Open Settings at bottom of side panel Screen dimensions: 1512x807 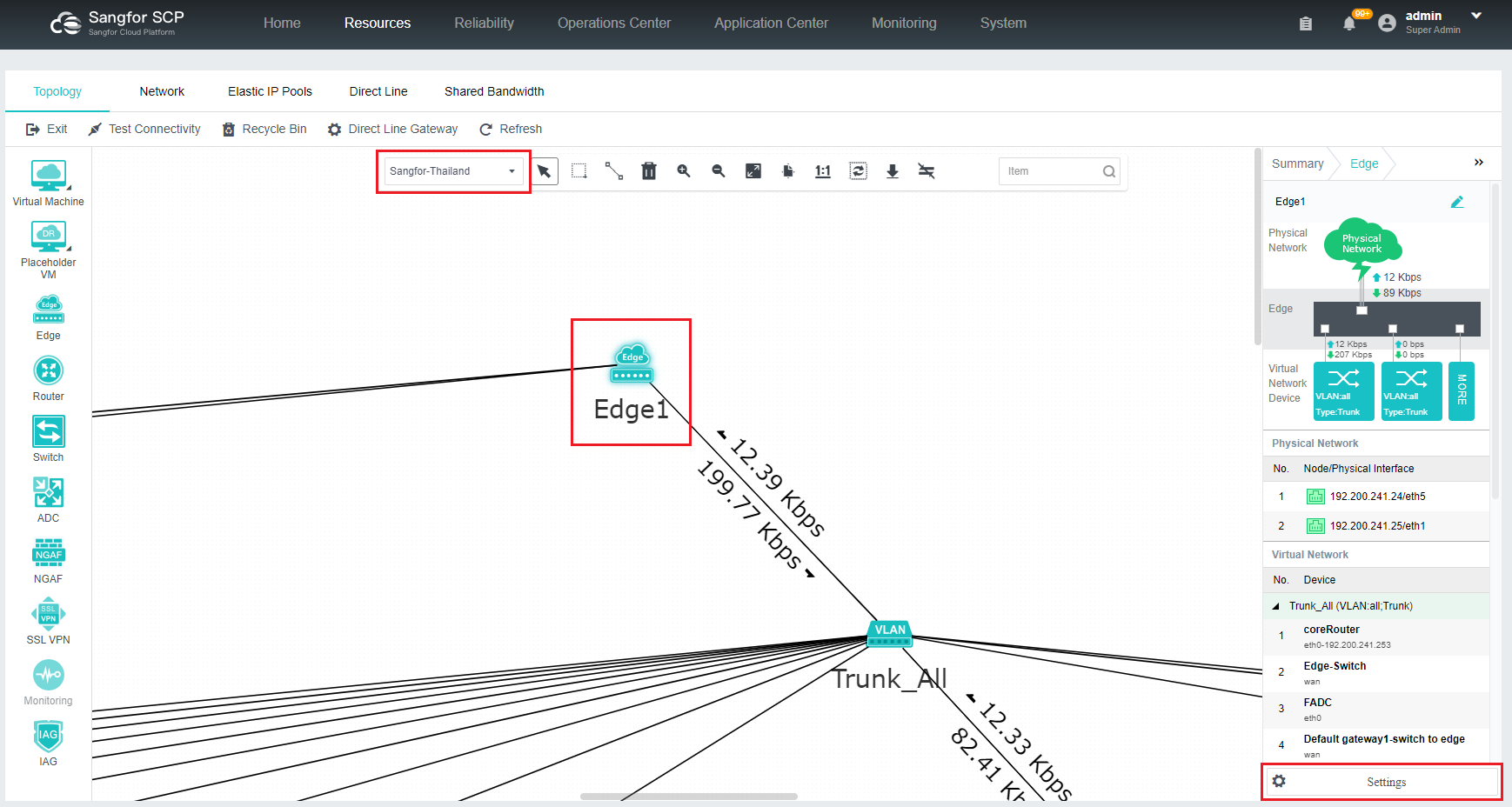(x=1382, y=782)
